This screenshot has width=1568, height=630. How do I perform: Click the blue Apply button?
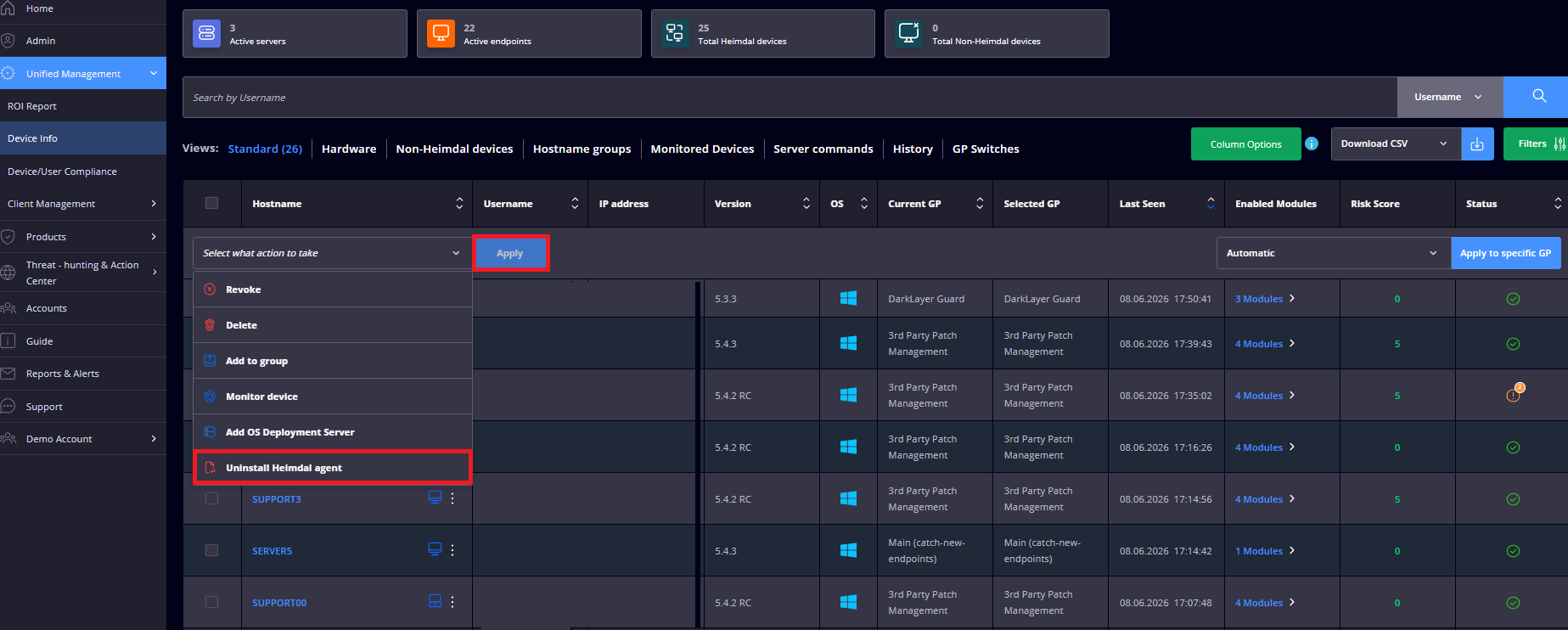click(510, 253)
